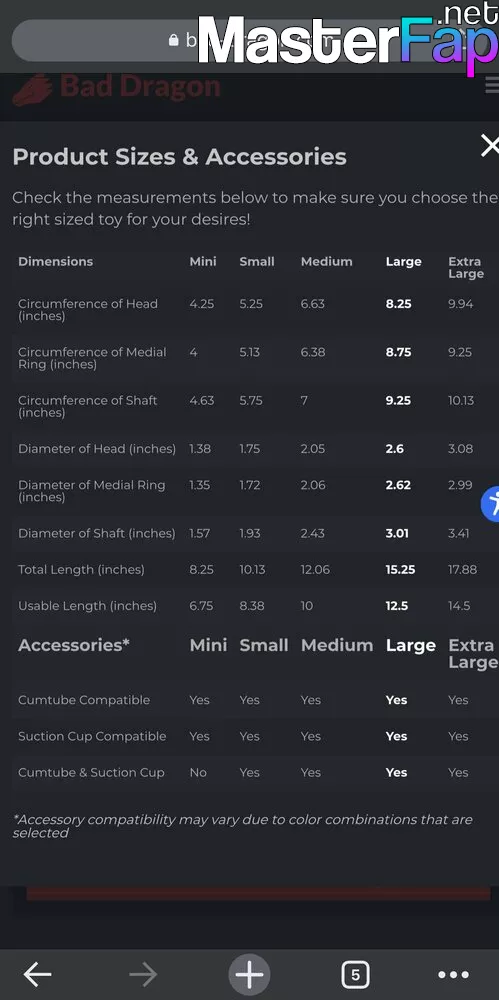The width and height of the screenshot is (499, 1000).
Task: Select the Extra Large dimensions header
Action: (466, 267)
